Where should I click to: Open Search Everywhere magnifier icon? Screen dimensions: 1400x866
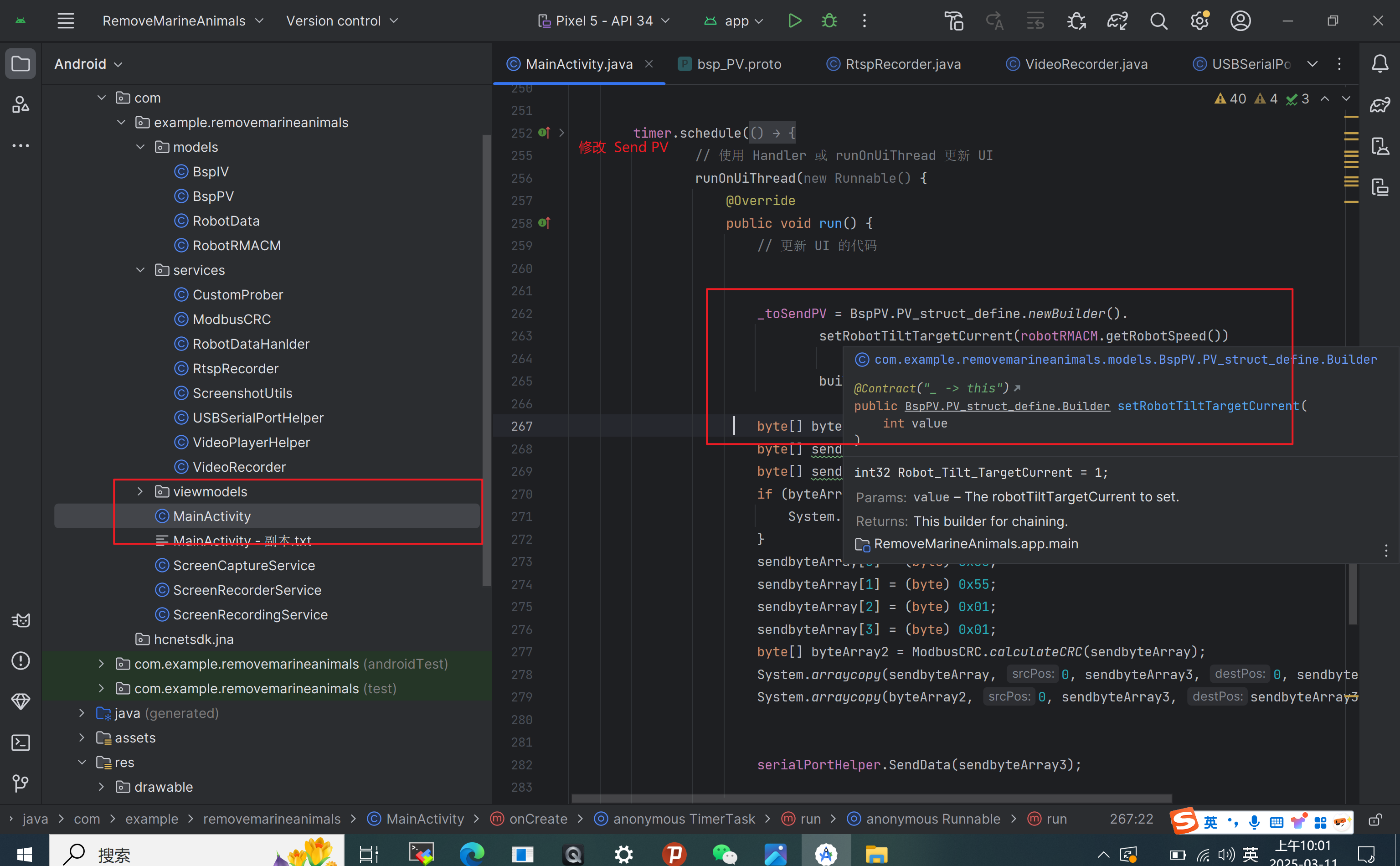click(x=1158, y=21)
